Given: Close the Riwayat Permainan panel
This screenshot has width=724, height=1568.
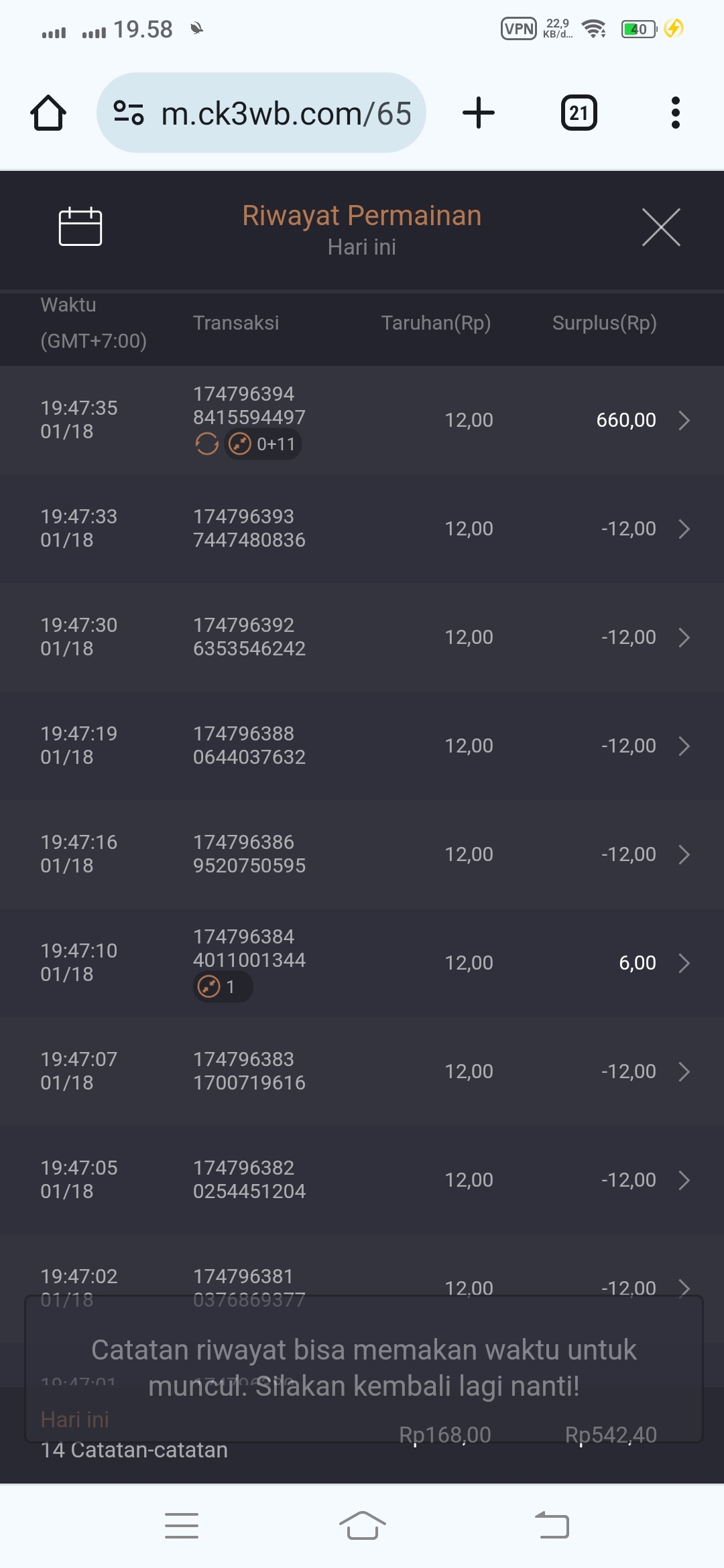Looking at the screenshot, I should click(x=661, y=227).
